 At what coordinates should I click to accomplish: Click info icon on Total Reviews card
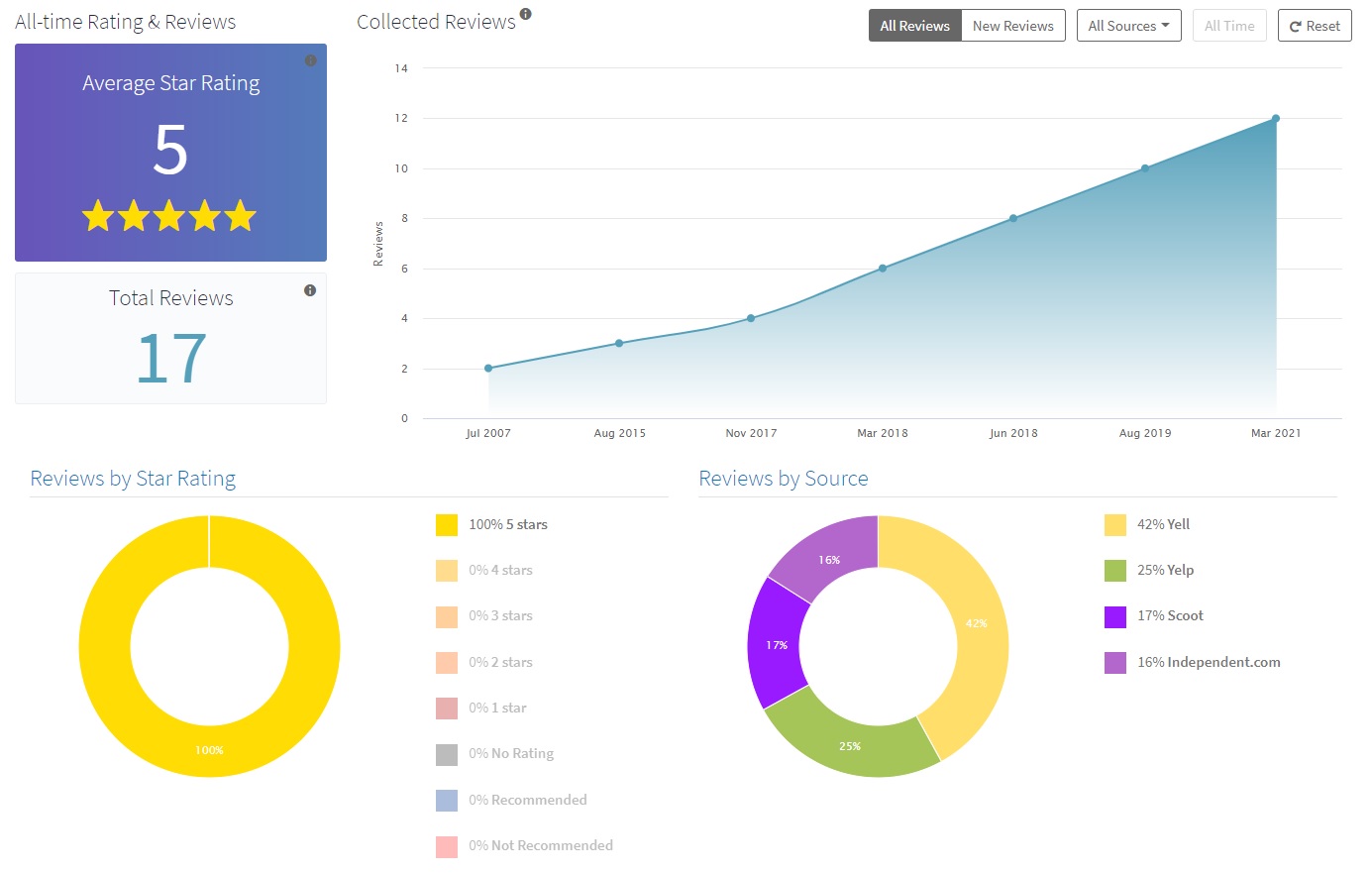point(310,290)
